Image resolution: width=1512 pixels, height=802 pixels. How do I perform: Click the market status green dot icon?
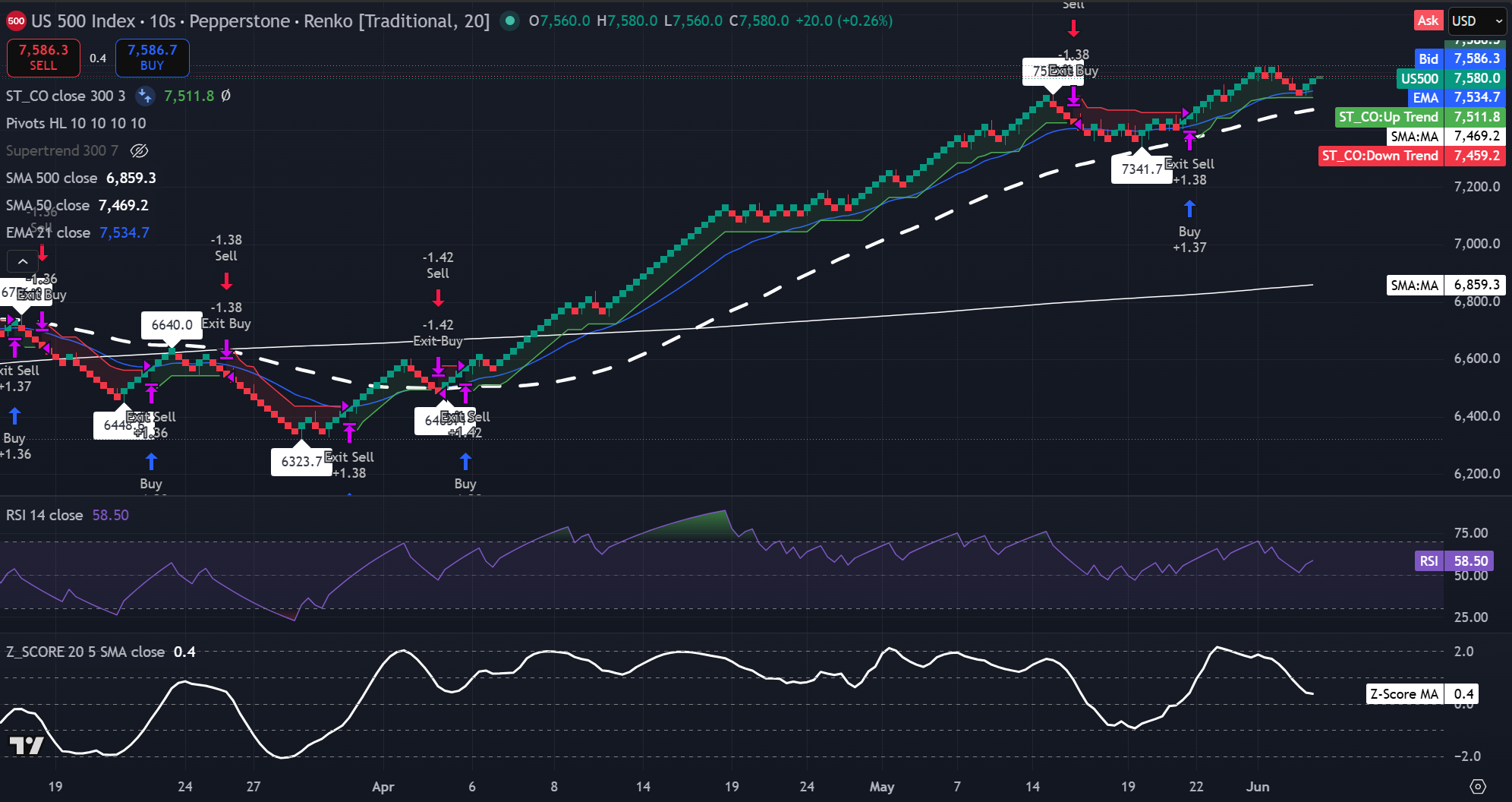point(510,21)
